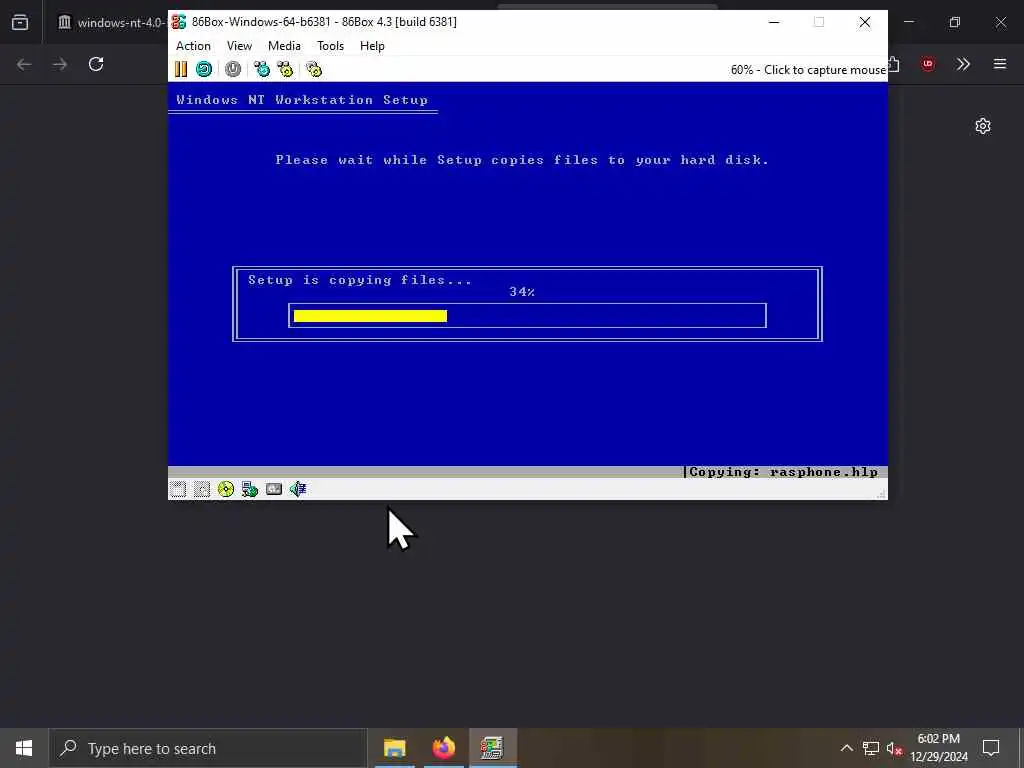Open the clock showing 6:02 PM
Image resolution: width=1024 pixels, height=768 pixels.
(939, 748)
